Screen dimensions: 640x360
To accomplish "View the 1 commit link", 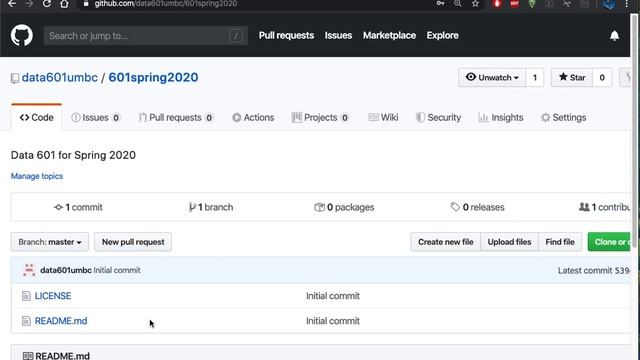I will 78,207.
